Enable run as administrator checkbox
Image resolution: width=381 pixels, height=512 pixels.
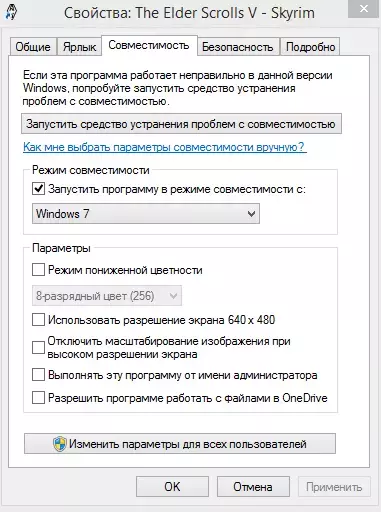[38, 375]
